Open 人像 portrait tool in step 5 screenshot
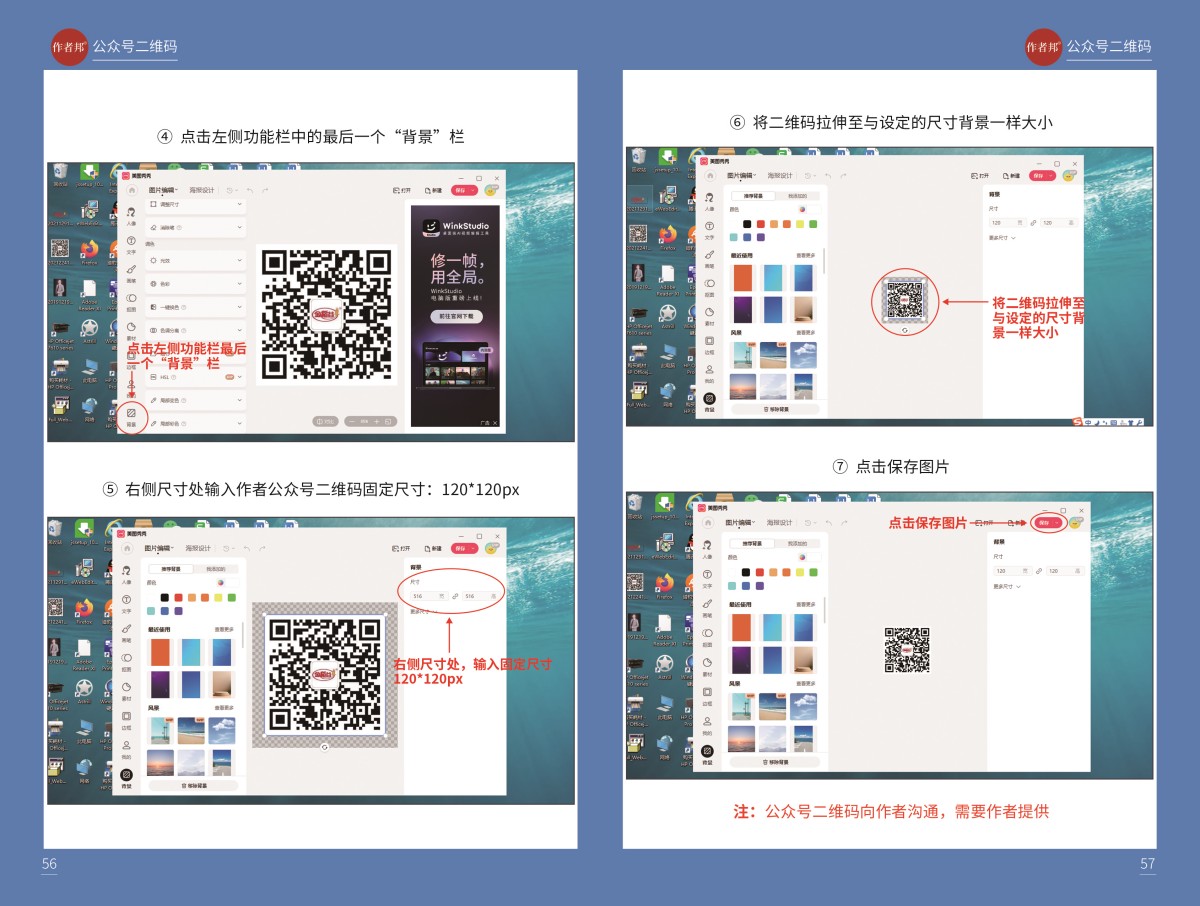 click(127, 571)
